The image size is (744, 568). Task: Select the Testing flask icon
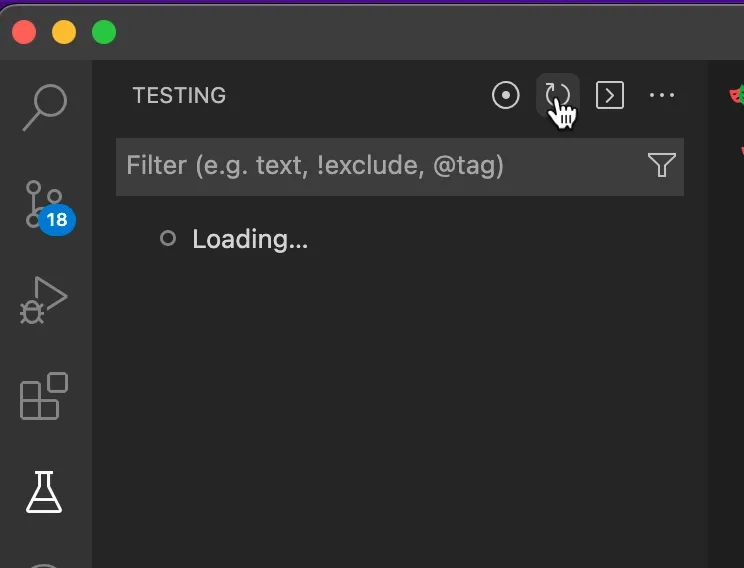click(44, 491)
